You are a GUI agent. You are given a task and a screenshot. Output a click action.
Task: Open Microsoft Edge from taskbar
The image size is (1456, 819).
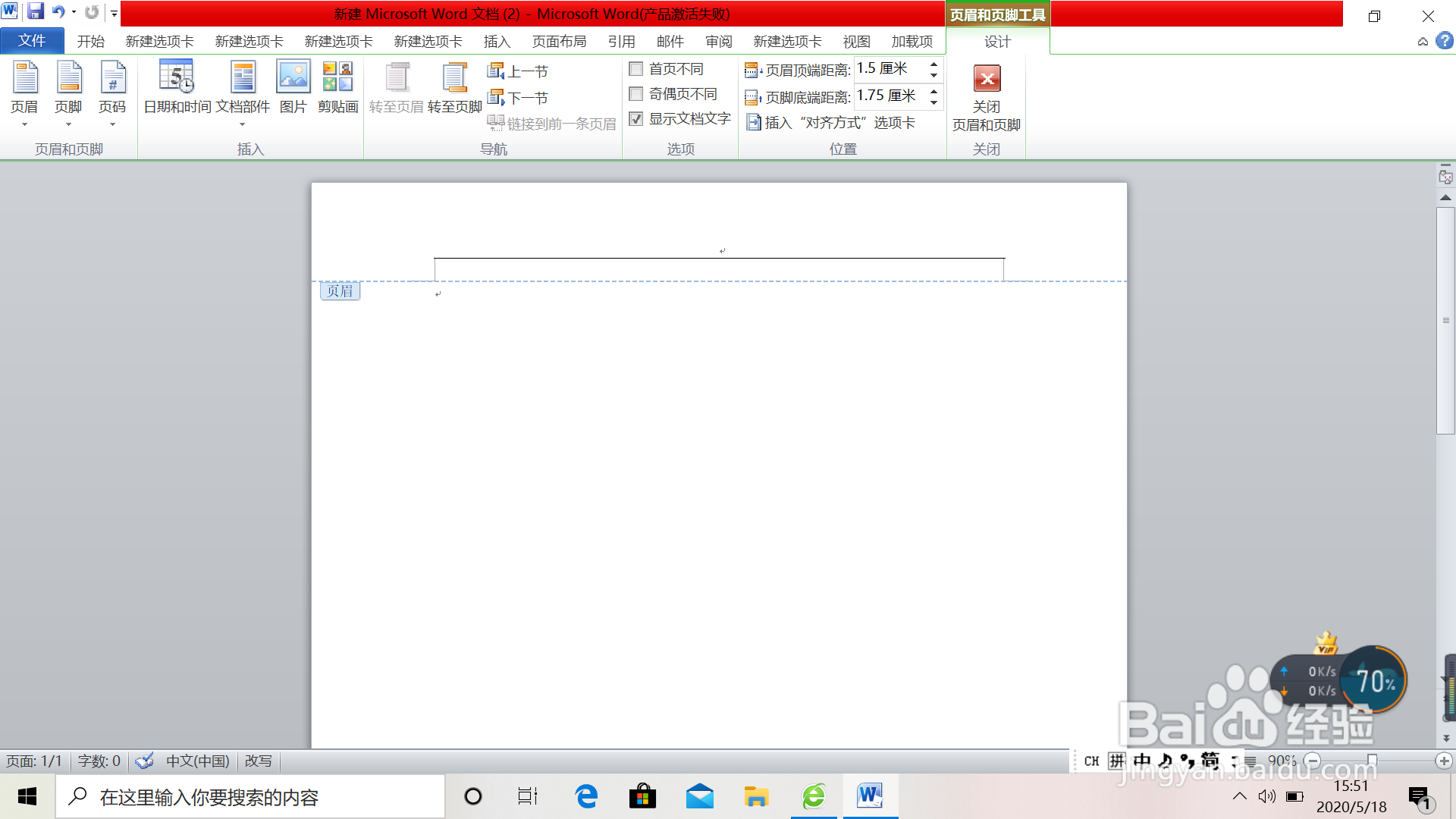coord(586,796)
